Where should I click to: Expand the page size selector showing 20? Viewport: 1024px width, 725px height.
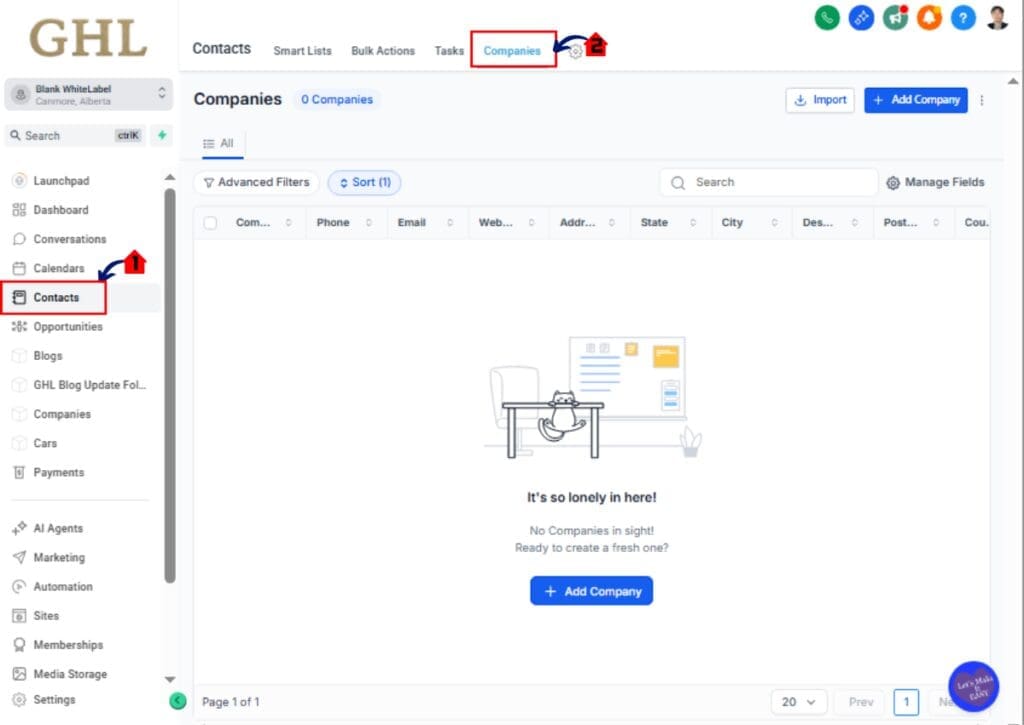coord(798,702)
